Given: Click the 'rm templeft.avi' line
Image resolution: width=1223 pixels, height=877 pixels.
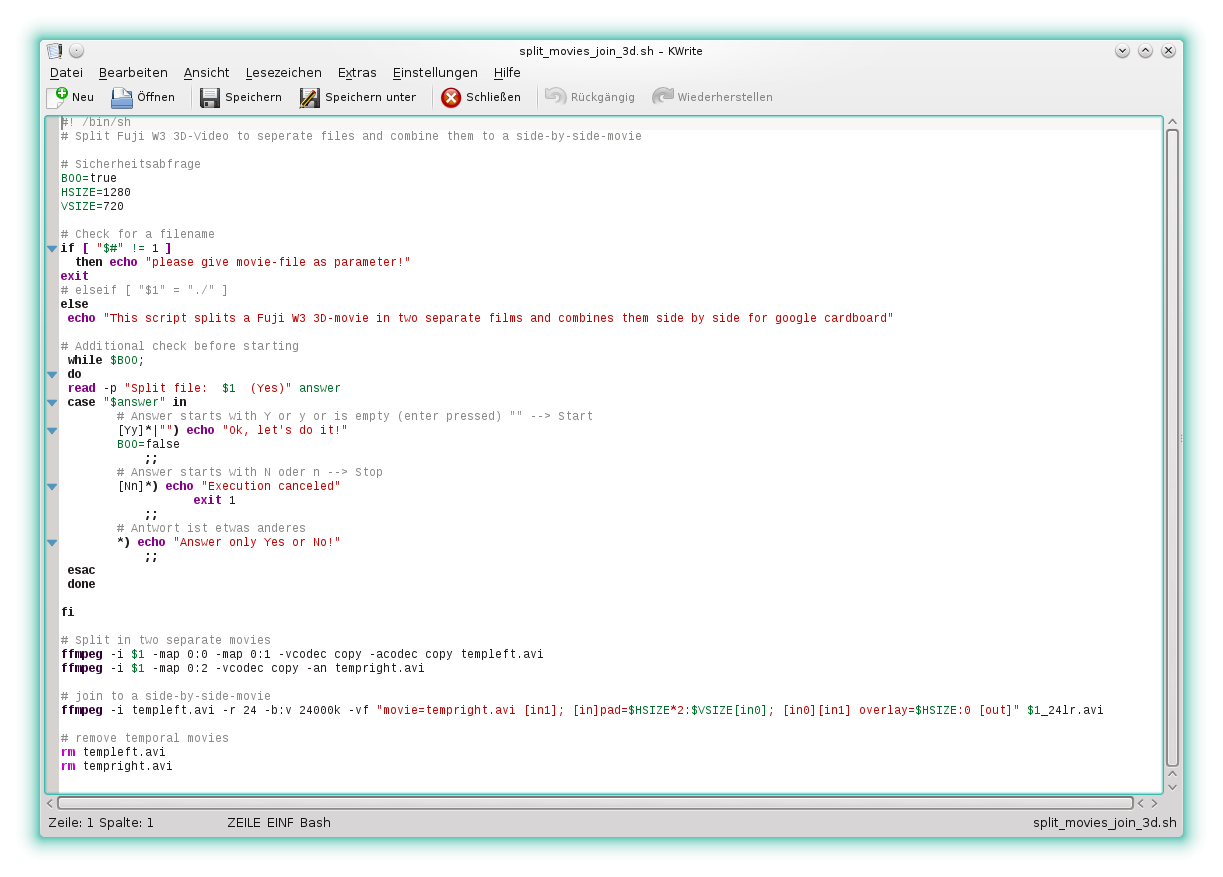Looking at the screenshot, I should point(113,752).
